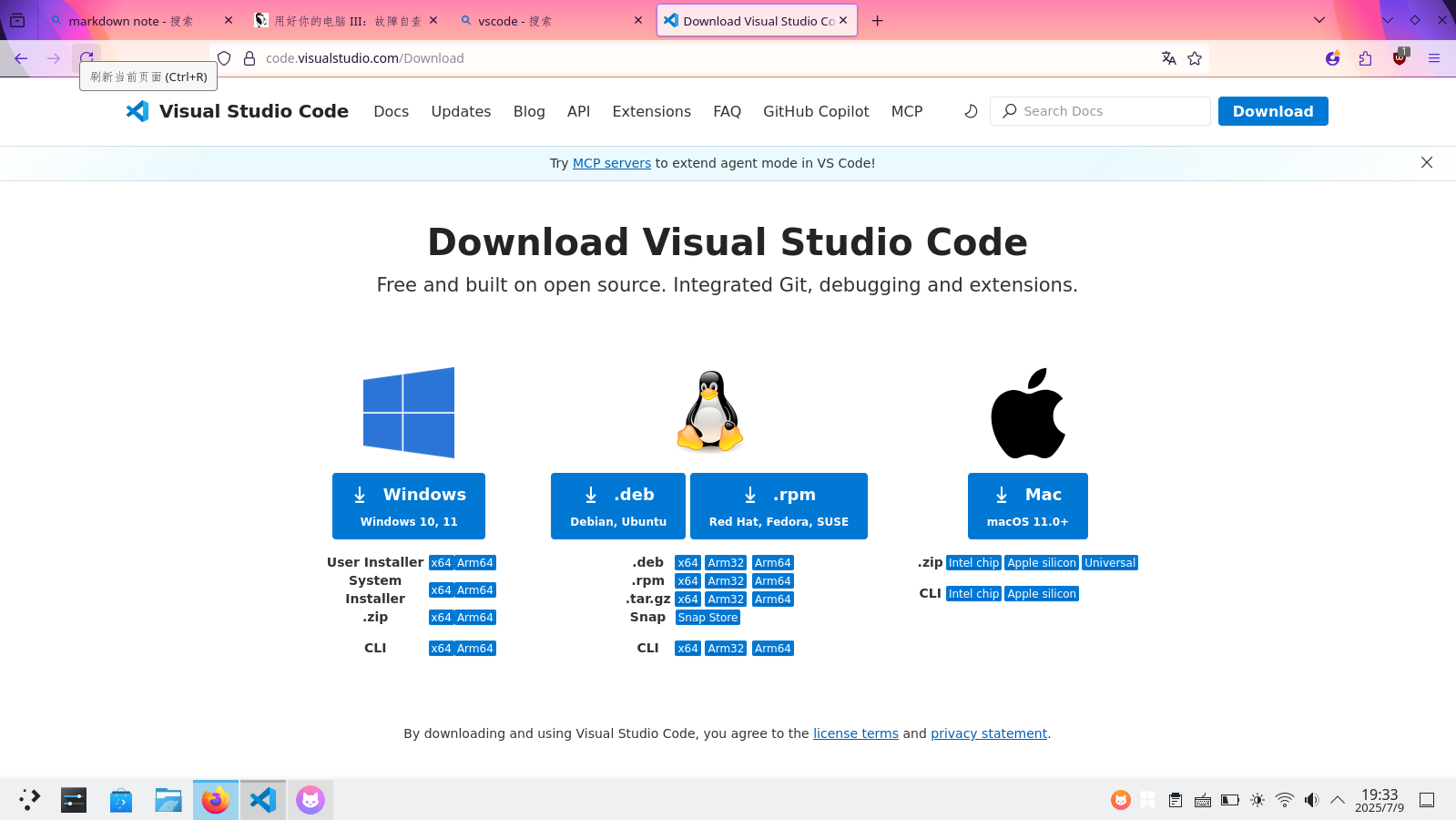Screen dimensions: 1456x820
Task: Open the Firefox hamburger menu
Action: (1434, 58)
